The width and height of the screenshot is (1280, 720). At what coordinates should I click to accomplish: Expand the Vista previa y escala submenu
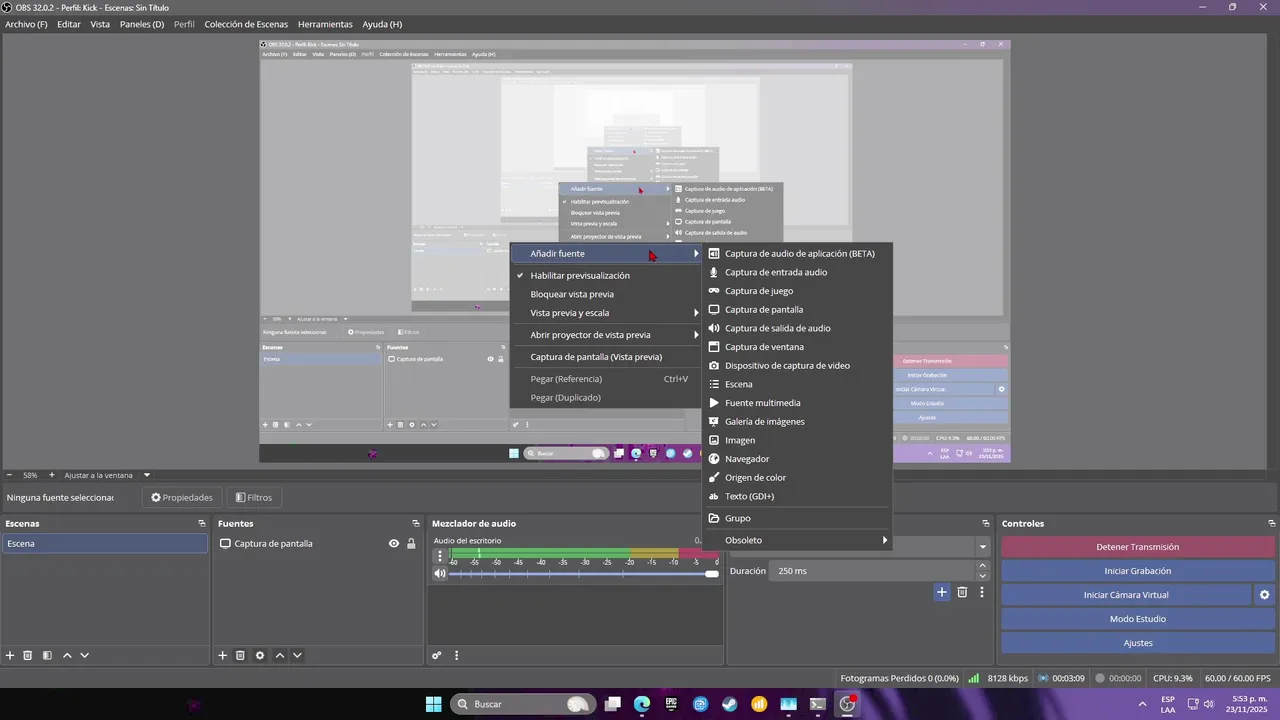(x=605, y=313)
